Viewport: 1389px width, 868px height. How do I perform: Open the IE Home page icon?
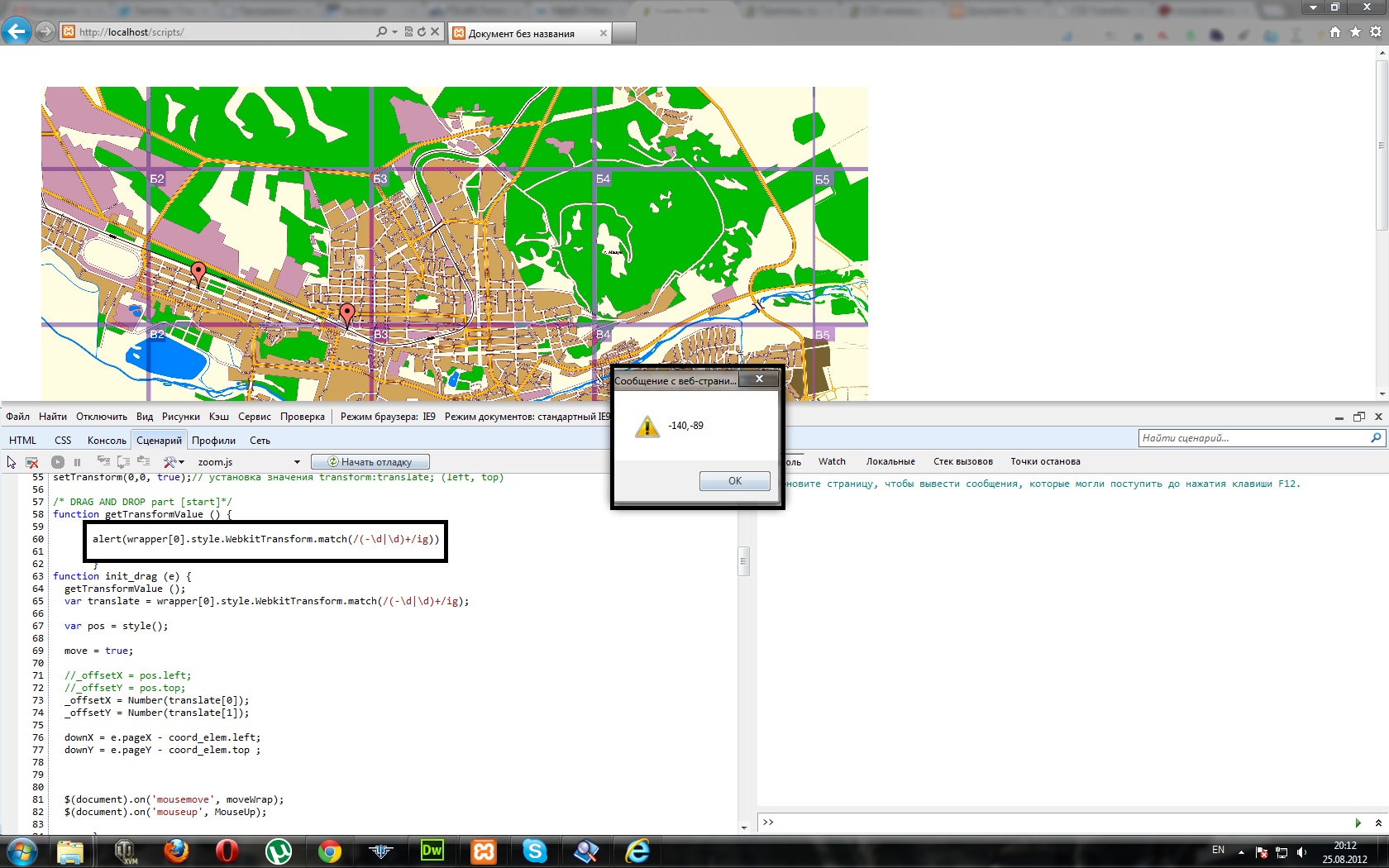point(1335,31)
